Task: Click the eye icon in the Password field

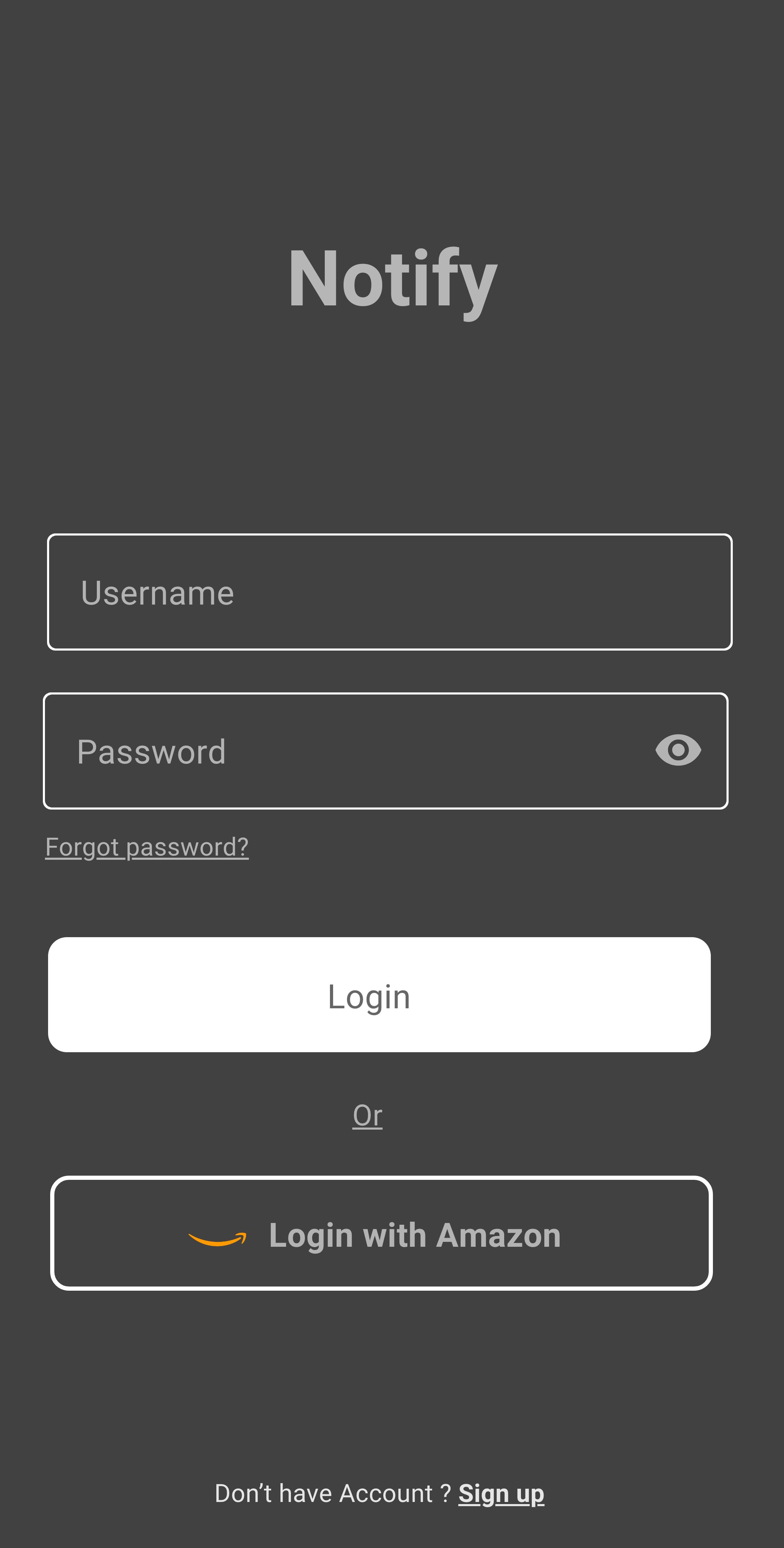Action: pos(678,750)
